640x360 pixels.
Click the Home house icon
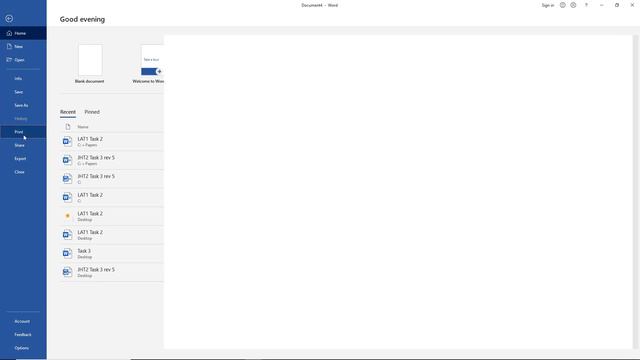pos(9,33)
